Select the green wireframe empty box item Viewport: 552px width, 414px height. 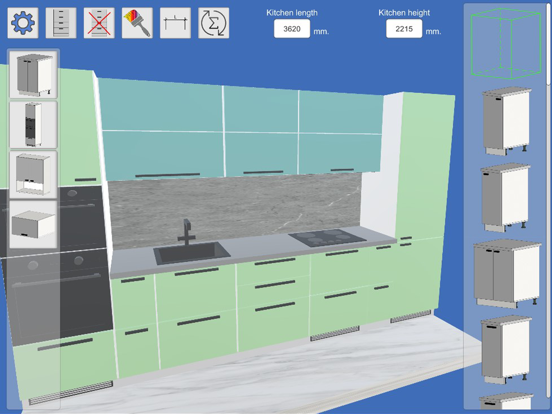506,43
